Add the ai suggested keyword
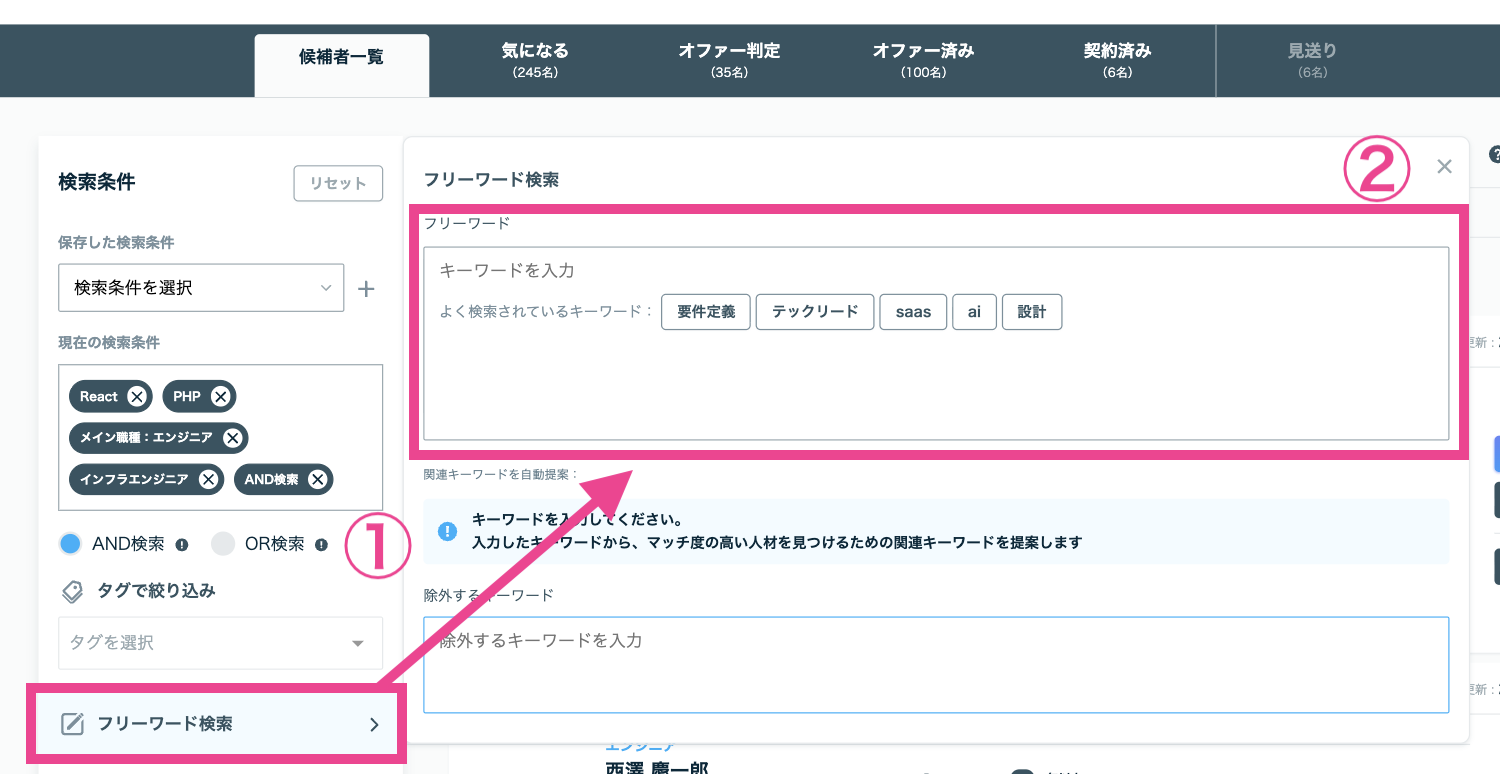This screenshot has height=774, width=1500. click(x=974, y=312)
